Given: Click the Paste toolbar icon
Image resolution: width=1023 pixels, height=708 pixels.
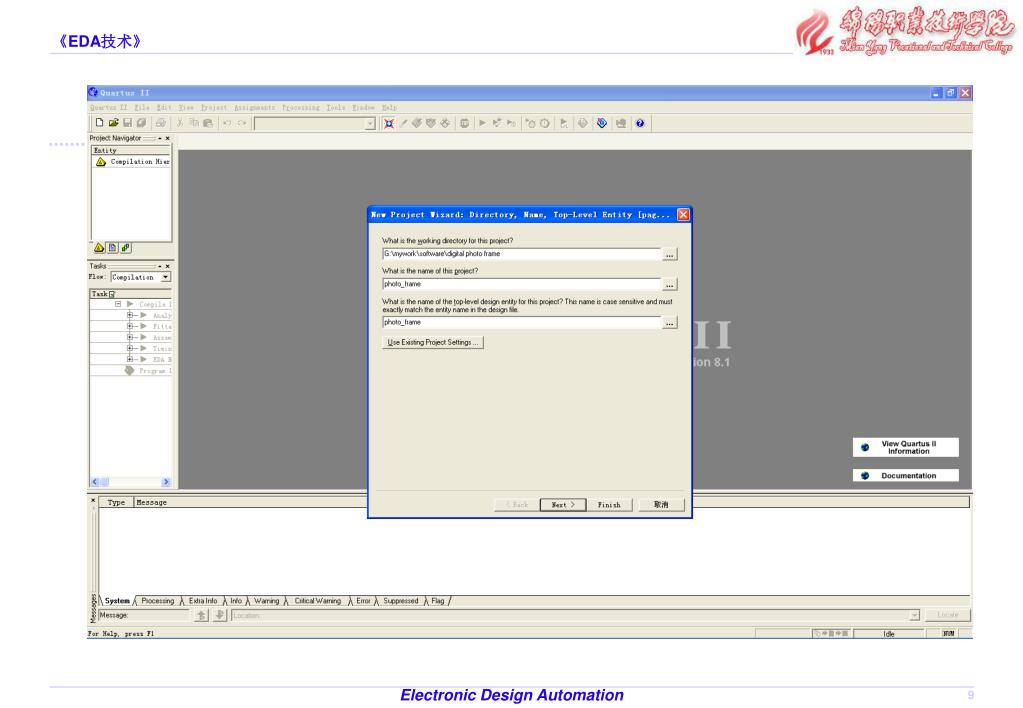Looking at the screenshot, I should [208, 123].
